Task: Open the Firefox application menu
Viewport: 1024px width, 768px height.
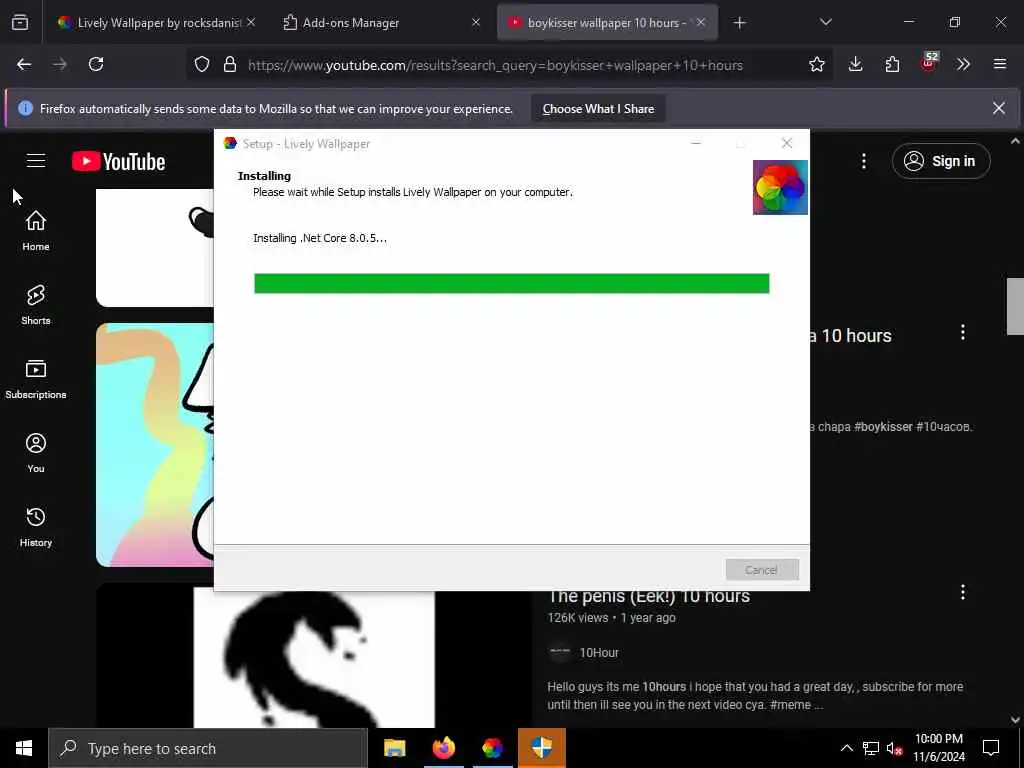Action: pyautogui.click(x=999, y=64)
